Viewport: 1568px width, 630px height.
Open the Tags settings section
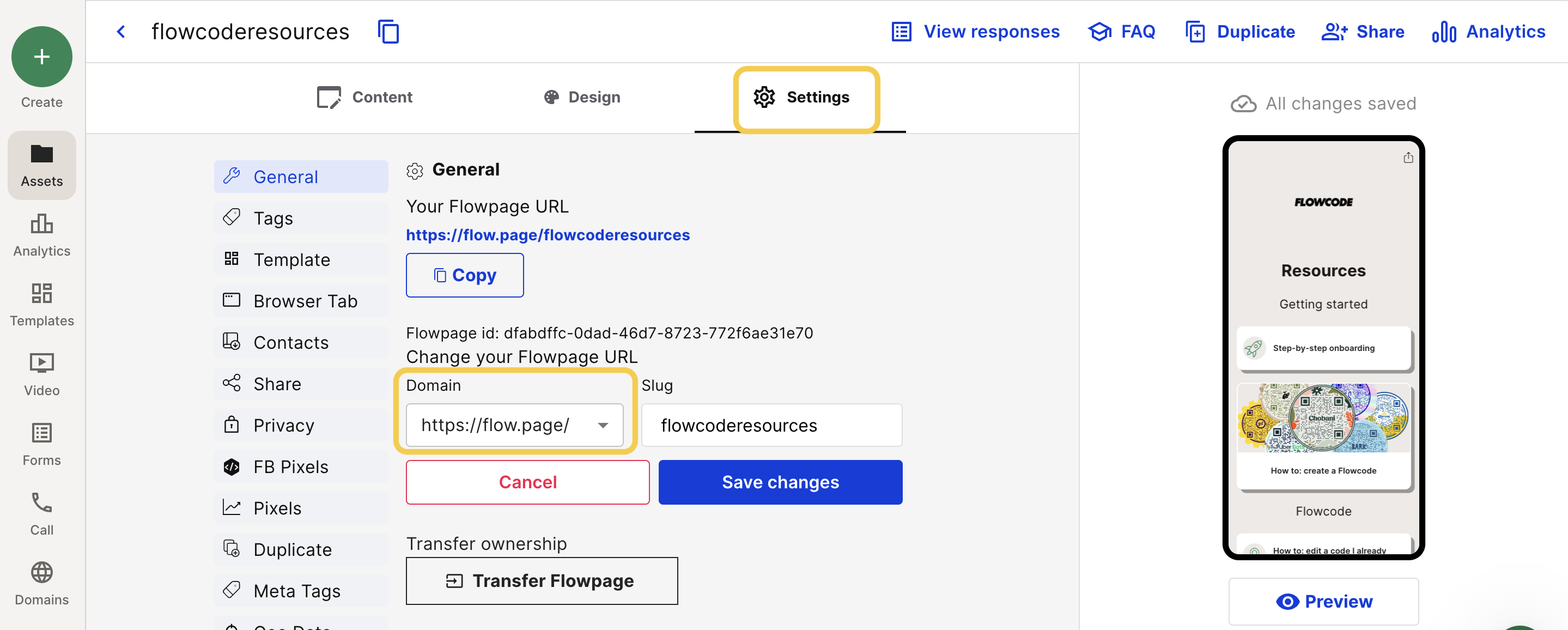(x=301, y=218)
